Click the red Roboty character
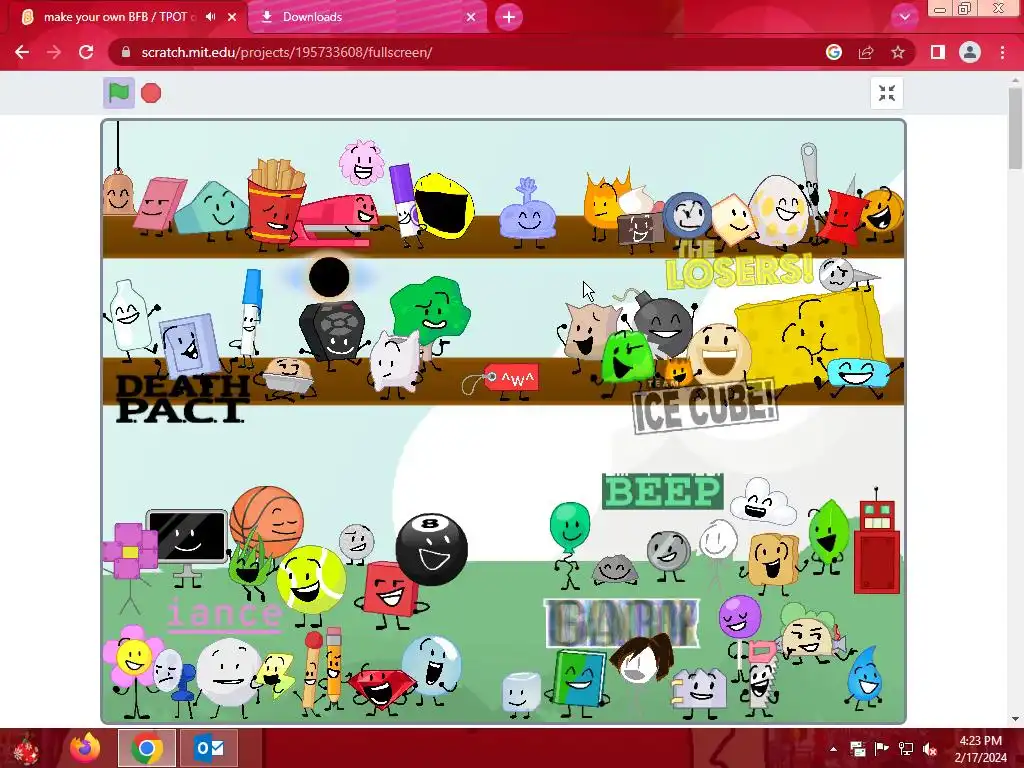Image resolution: width=1024 pixels, height=768 pixels. [877, 547]
